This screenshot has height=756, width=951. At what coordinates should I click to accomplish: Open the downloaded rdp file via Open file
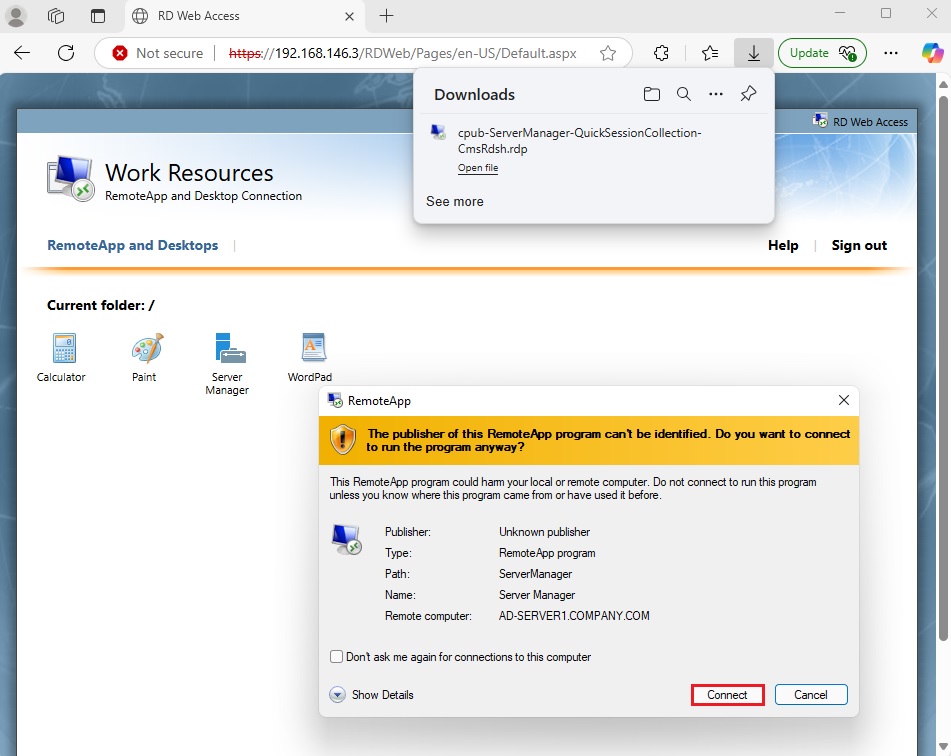478,167
